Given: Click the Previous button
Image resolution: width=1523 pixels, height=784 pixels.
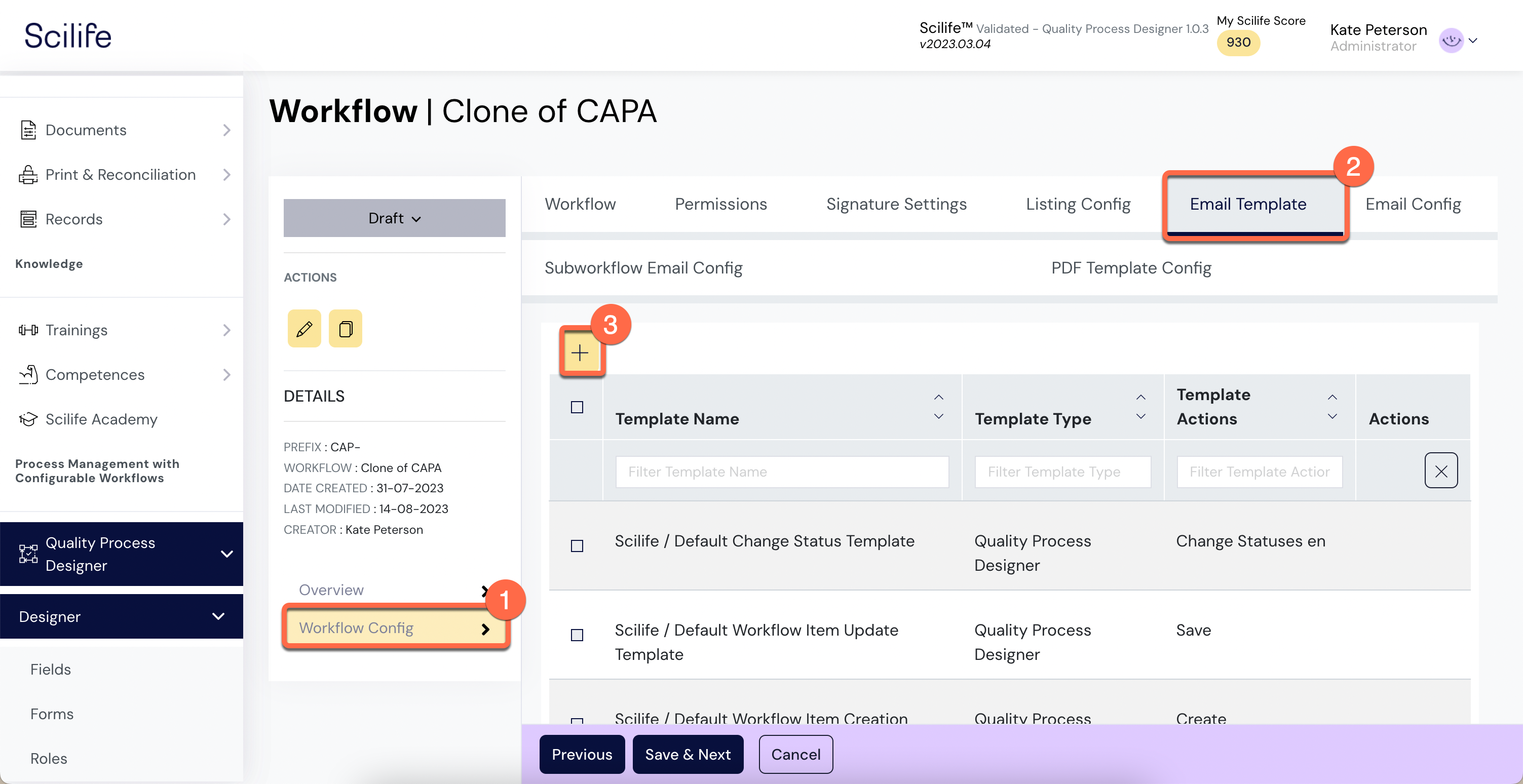Looking at the screenshot, I should (582, 755).
